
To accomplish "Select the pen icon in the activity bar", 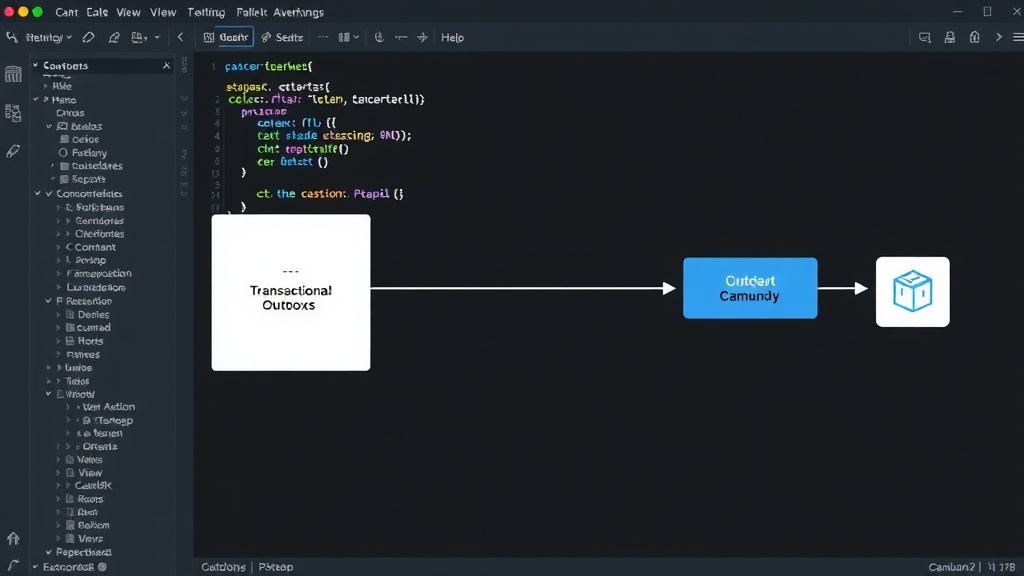I will [x=13, y=152].
